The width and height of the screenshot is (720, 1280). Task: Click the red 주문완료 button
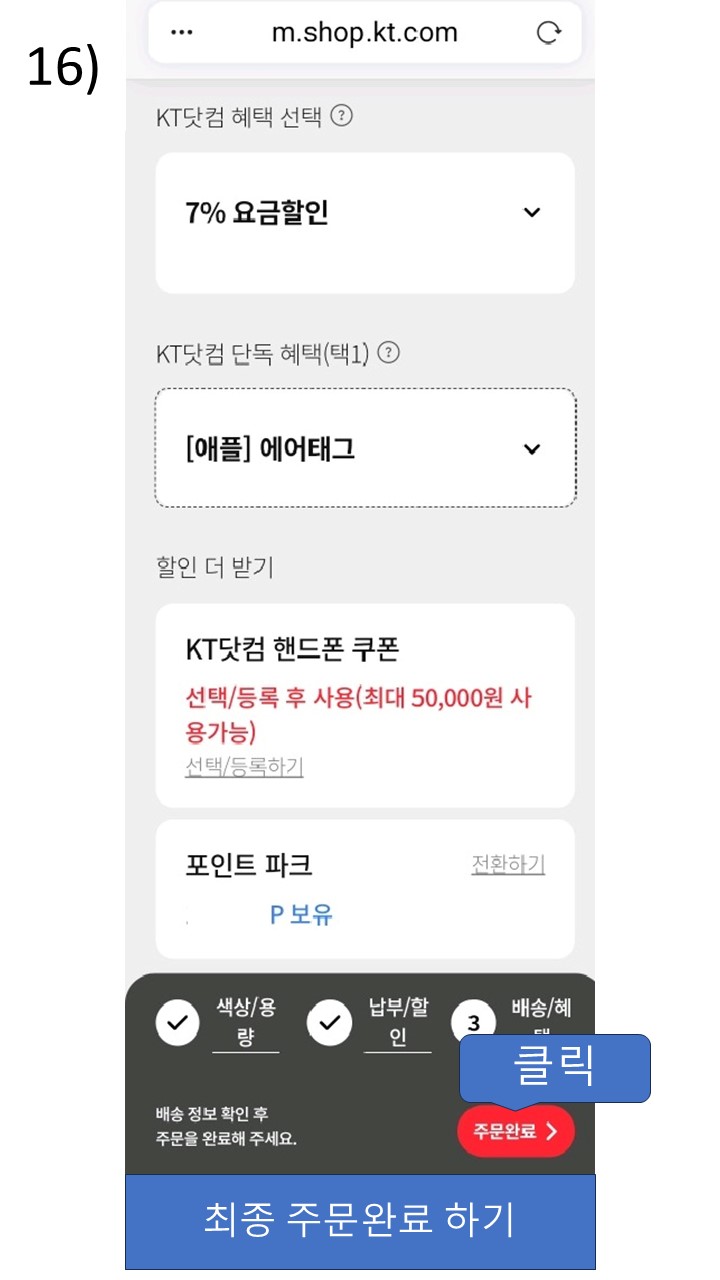[516, 1132]
